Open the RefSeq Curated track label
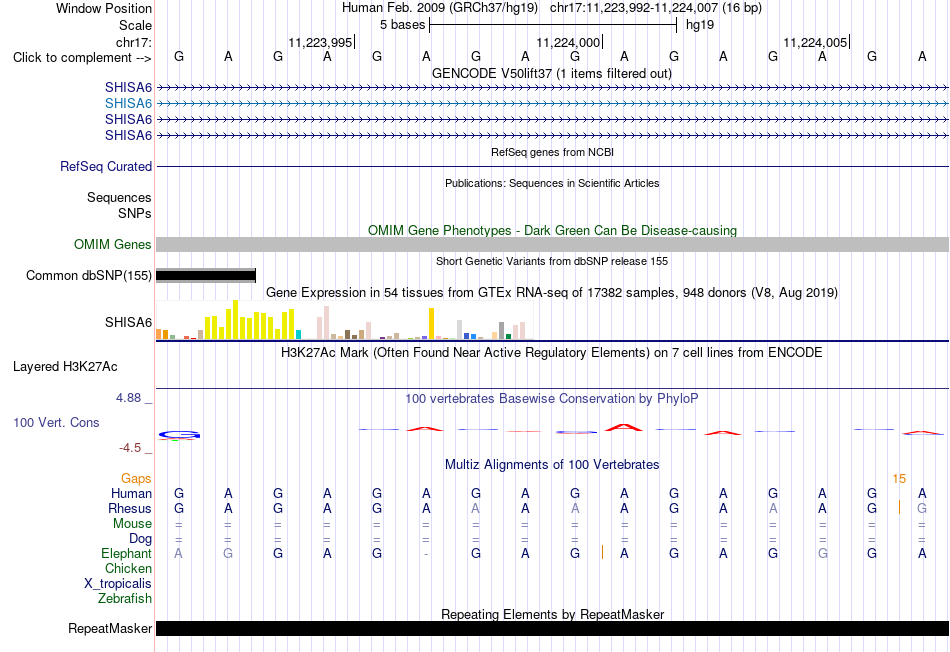This screenshot has height=652, width=950. [105, 167]
